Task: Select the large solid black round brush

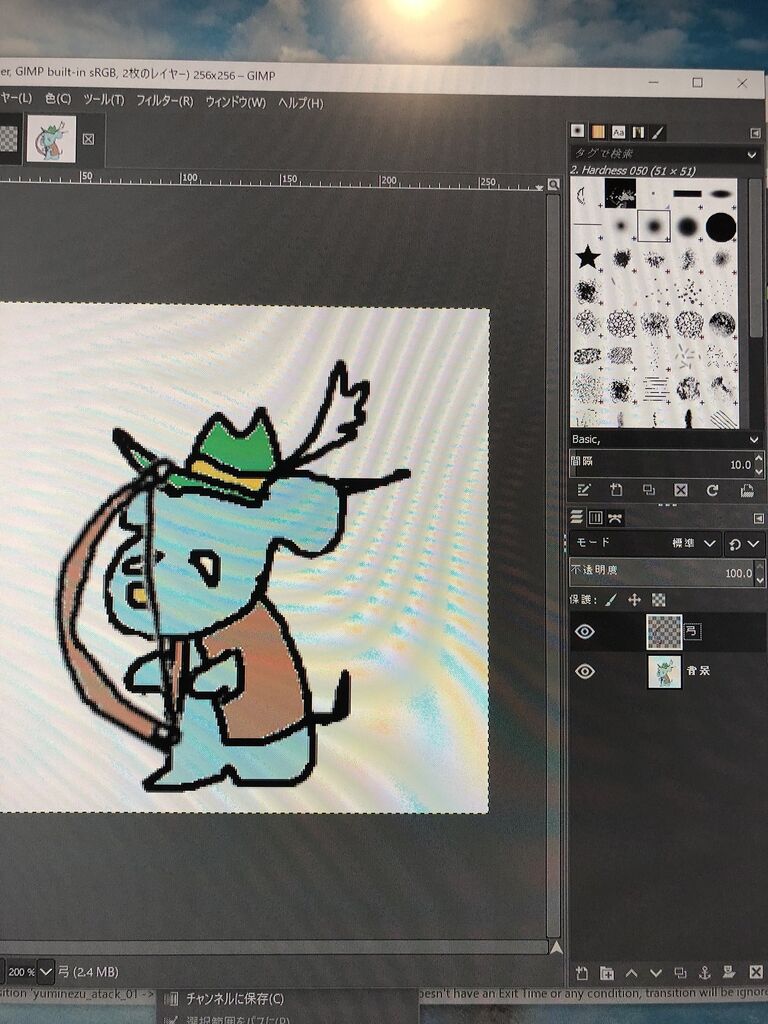Action: 721,227
